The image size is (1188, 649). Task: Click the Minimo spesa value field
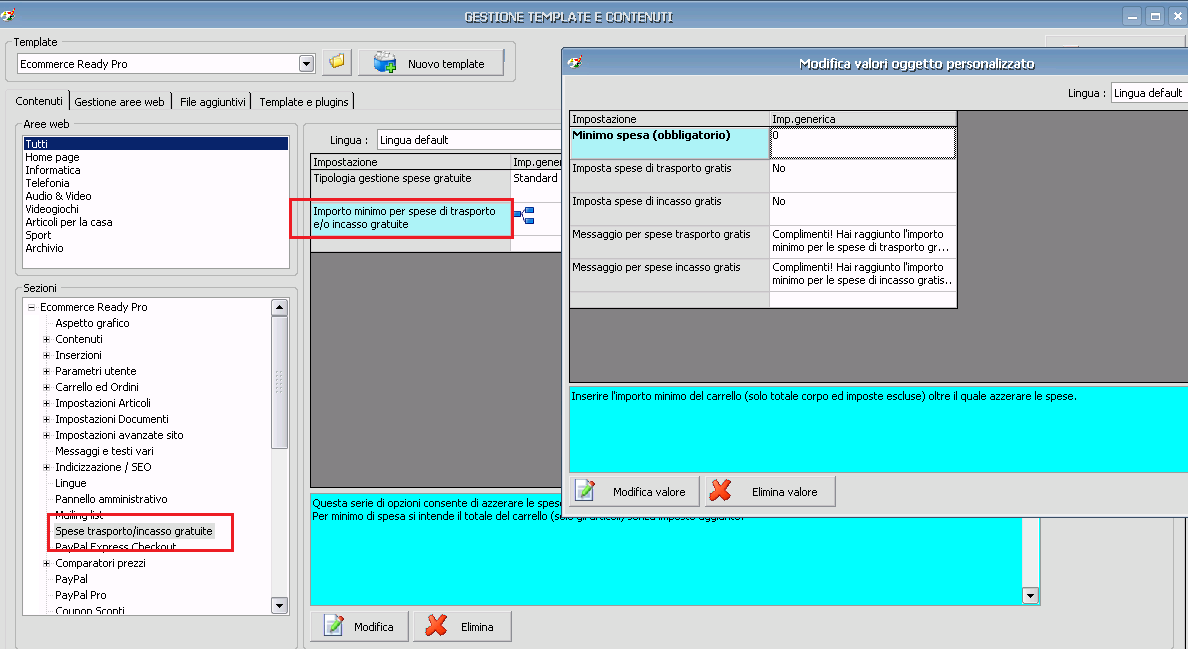tap(863, 143)
